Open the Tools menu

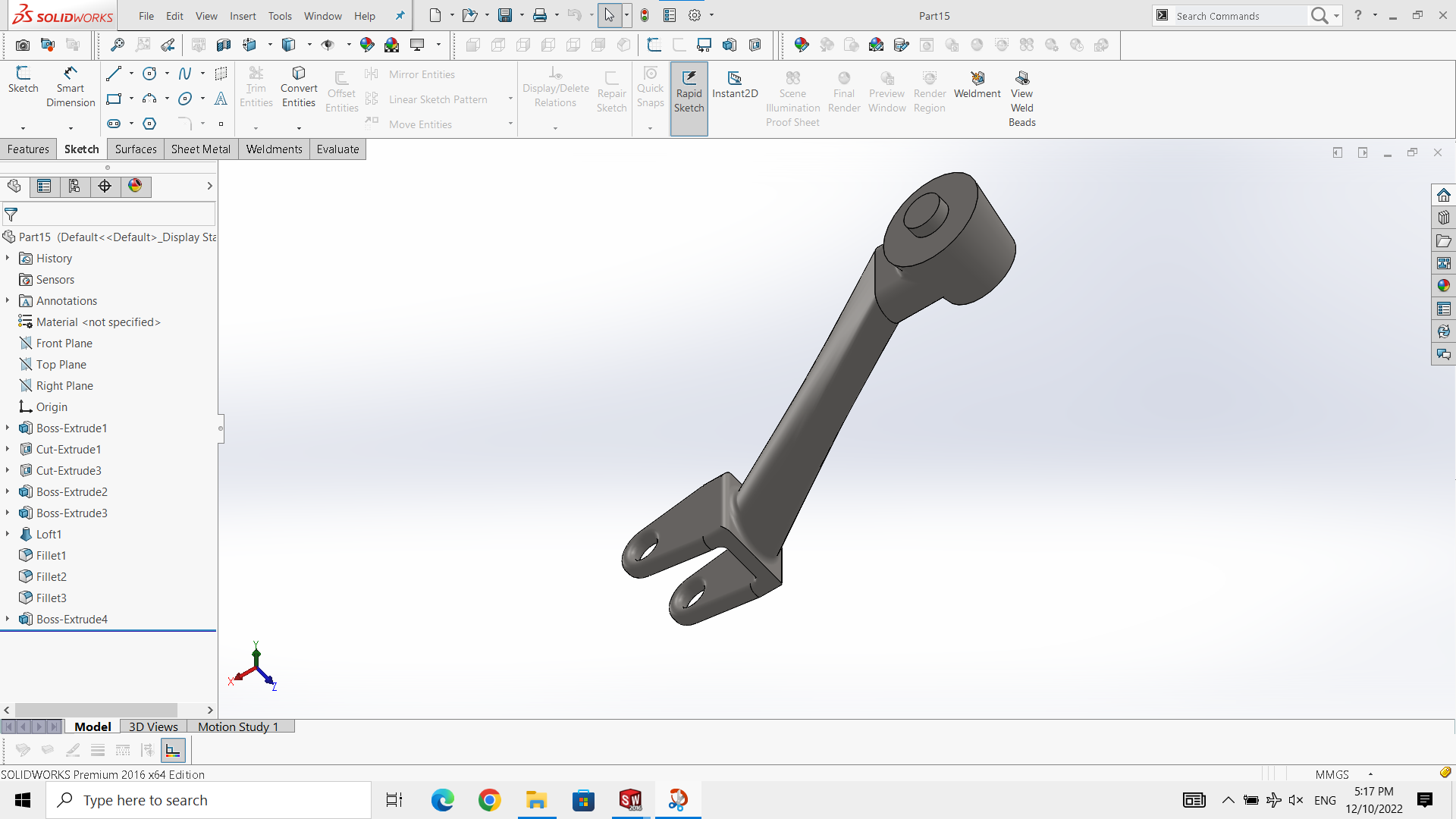coord(280,16)
